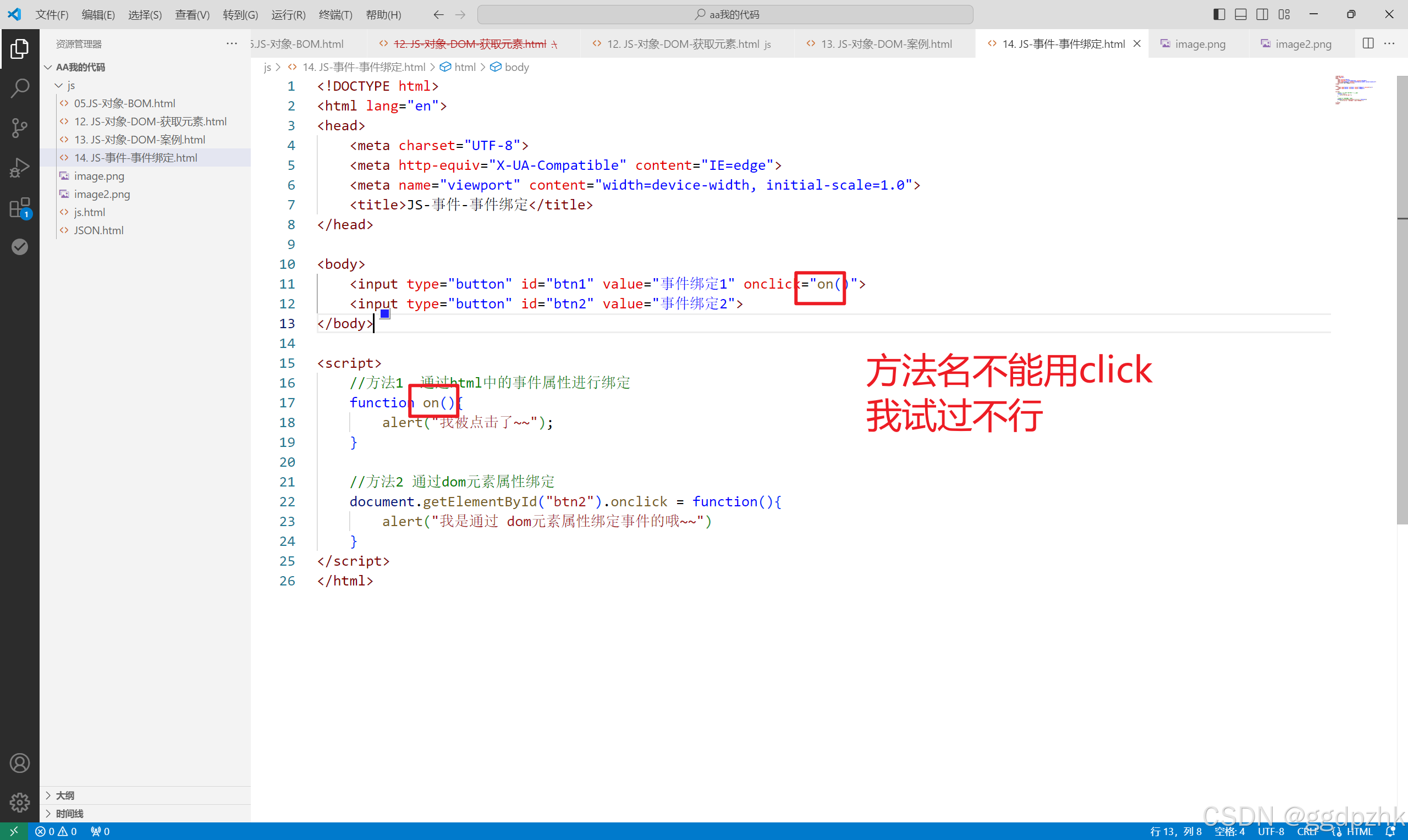Open the 查看(V) menu
The height and width of the screenshot is (840, 1408).
(x=193, y=15)
